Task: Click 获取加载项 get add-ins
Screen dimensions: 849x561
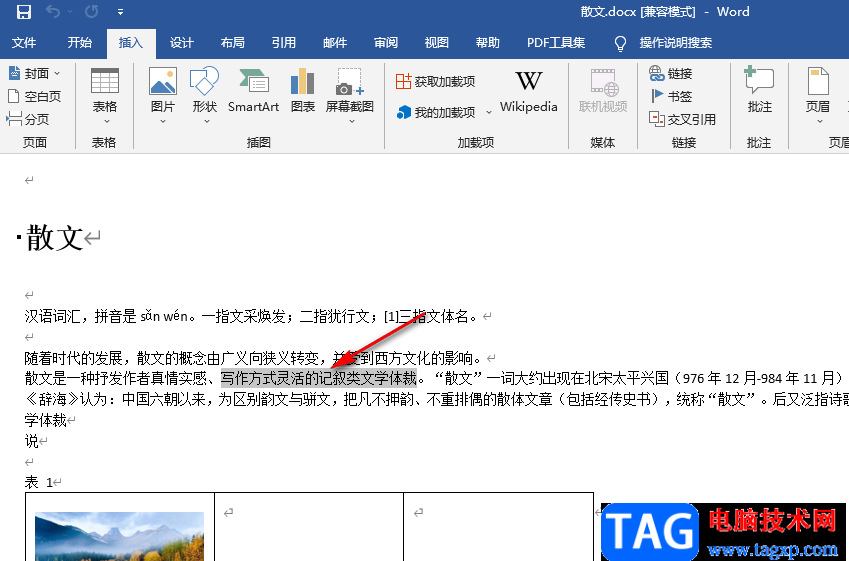Action: click(435, 81)
